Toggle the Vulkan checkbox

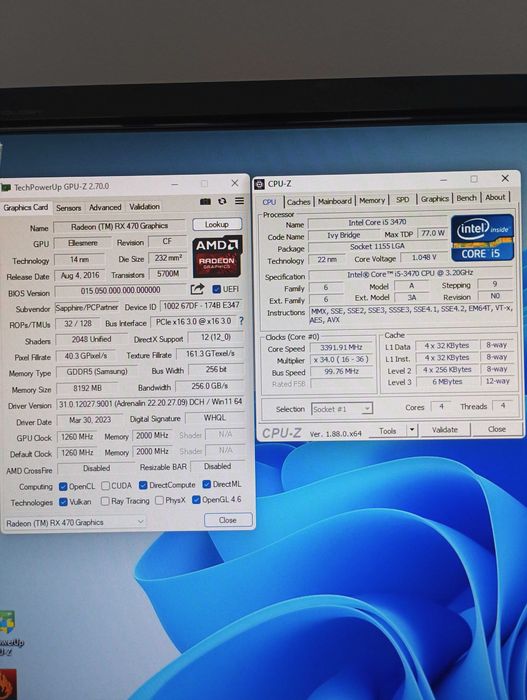tap(63, 502)
